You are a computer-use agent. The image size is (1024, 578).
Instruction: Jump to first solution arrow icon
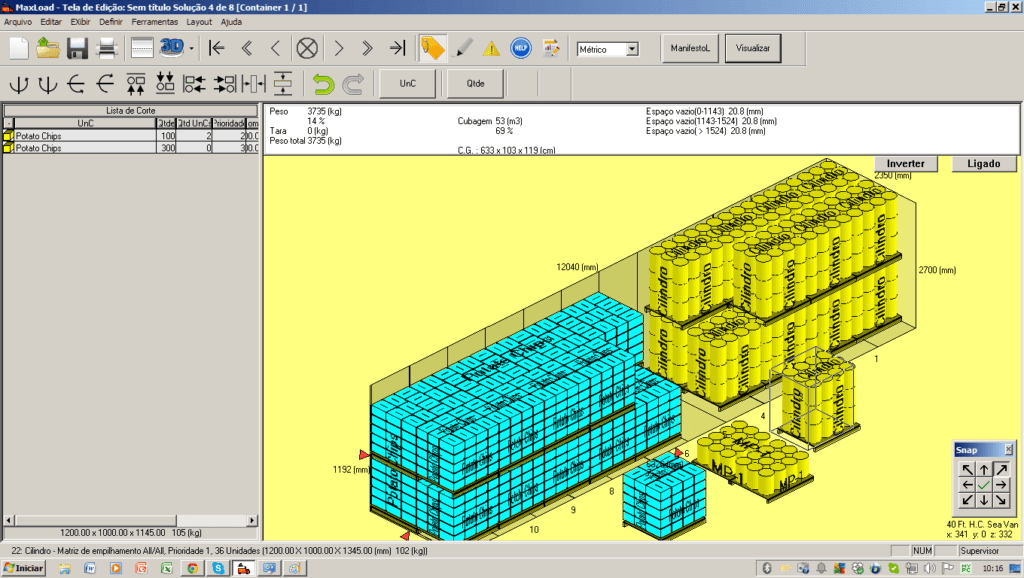[x=216, y=47]
